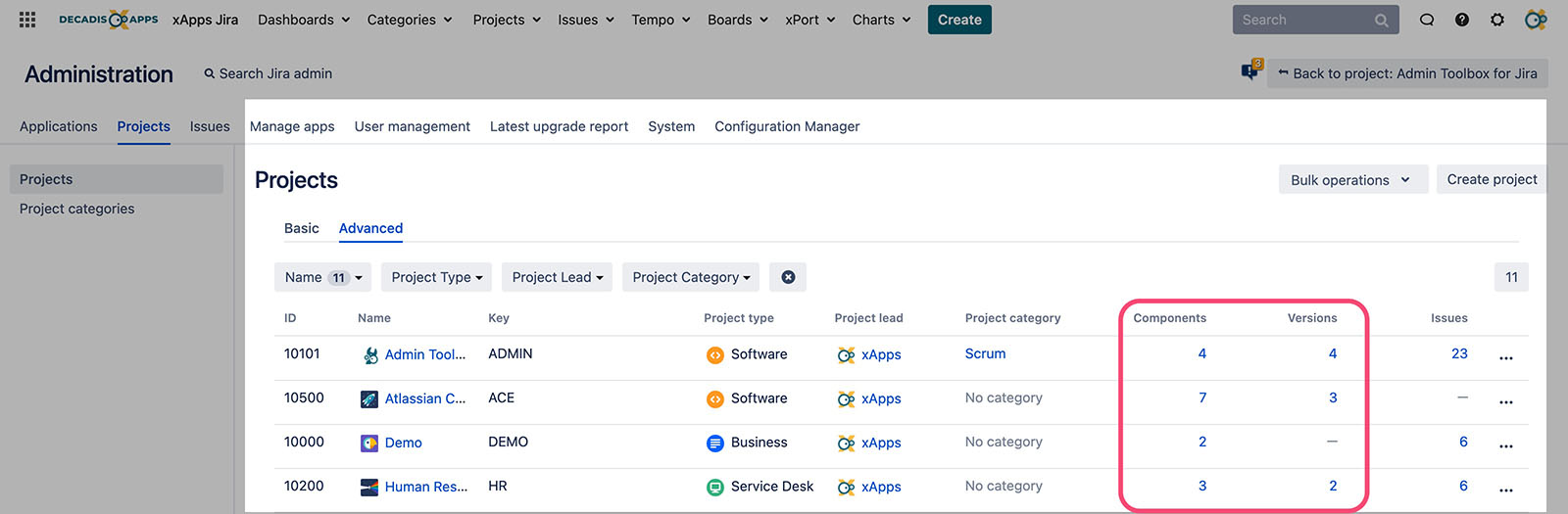
Task: Expand the Tempo menu
Action: [661, 20]
